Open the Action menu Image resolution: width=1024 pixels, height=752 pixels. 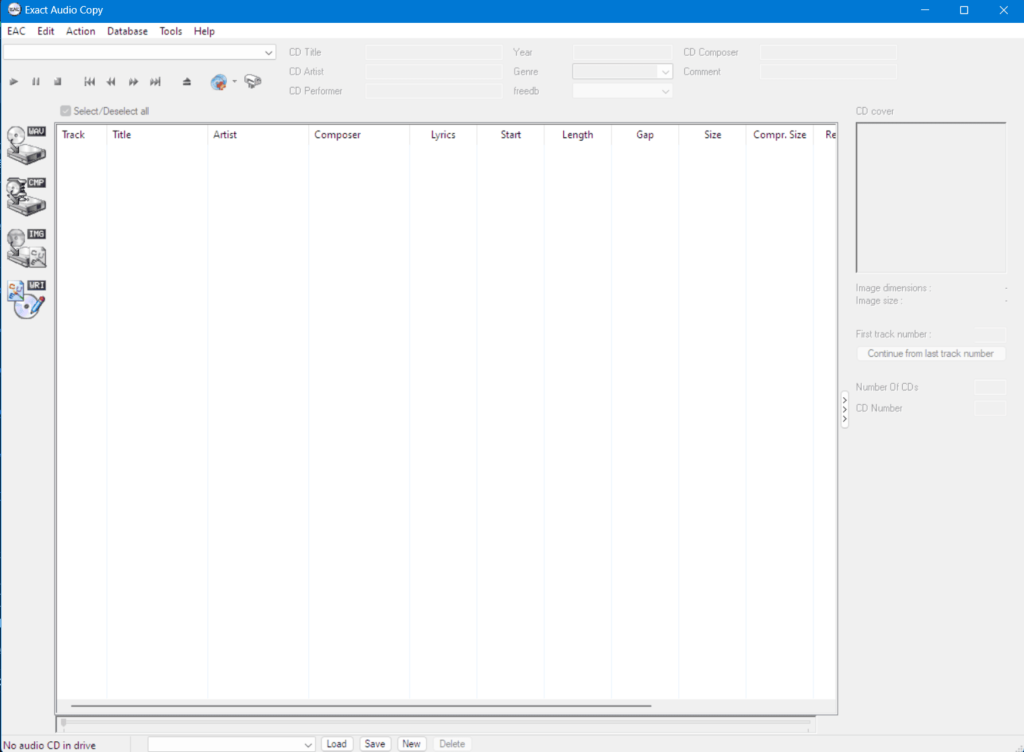81,31
